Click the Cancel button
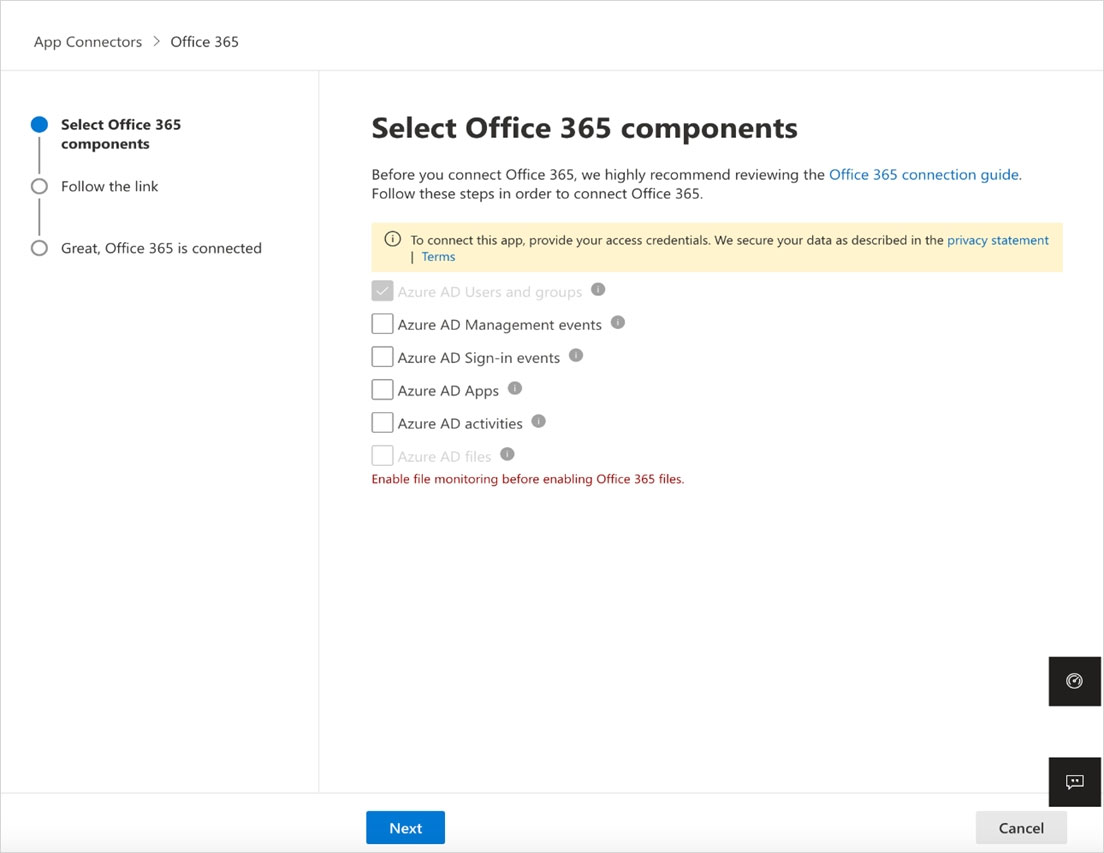Screen dimensions: 1104x853 1021,828
